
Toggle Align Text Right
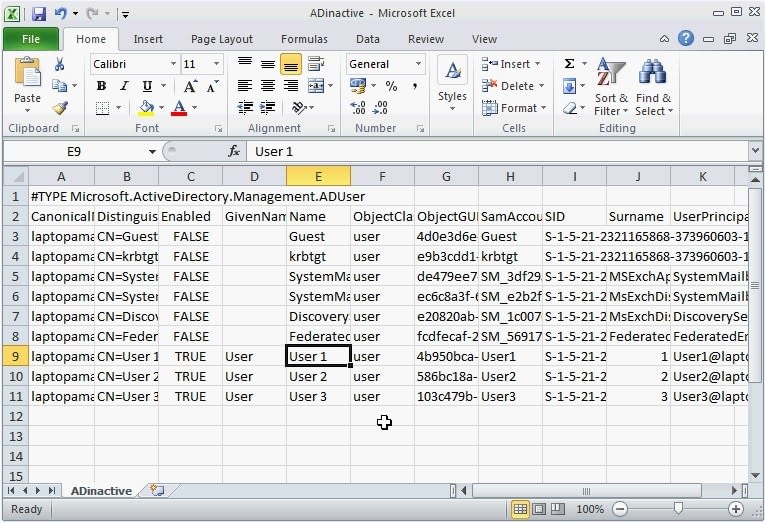[x=291, y=86]
